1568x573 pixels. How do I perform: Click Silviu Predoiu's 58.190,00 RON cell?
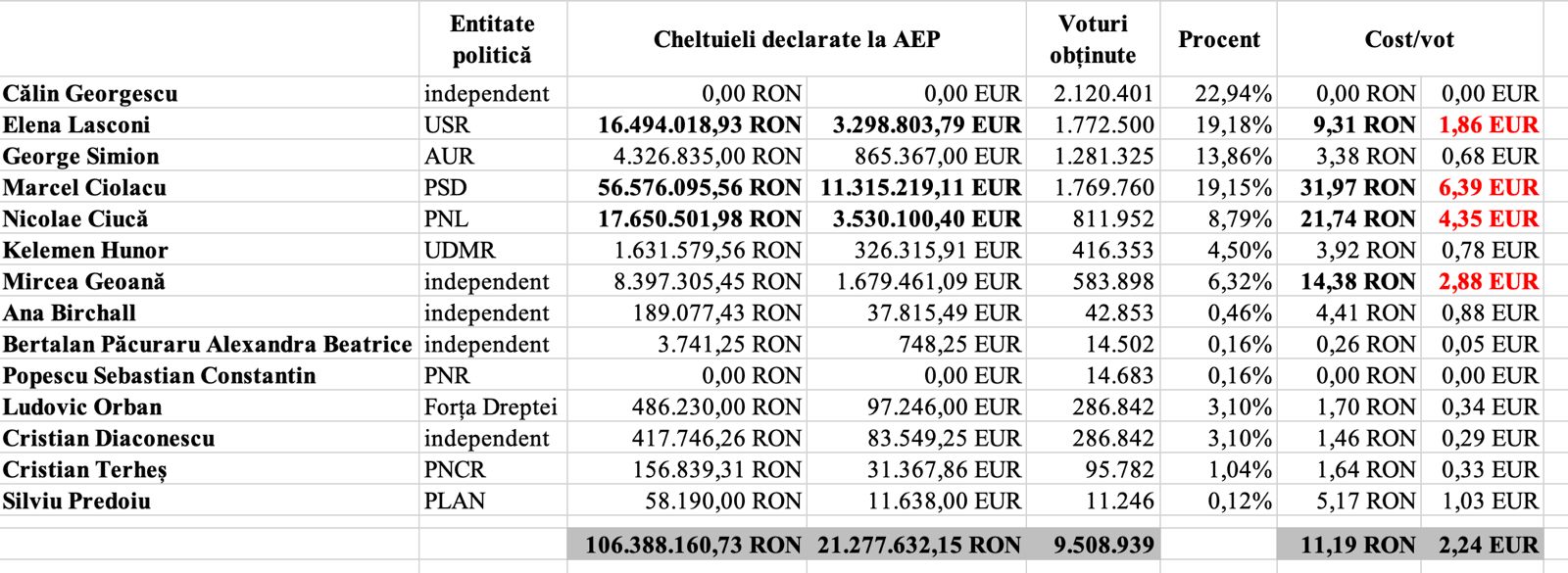click(x=723, y=501)
